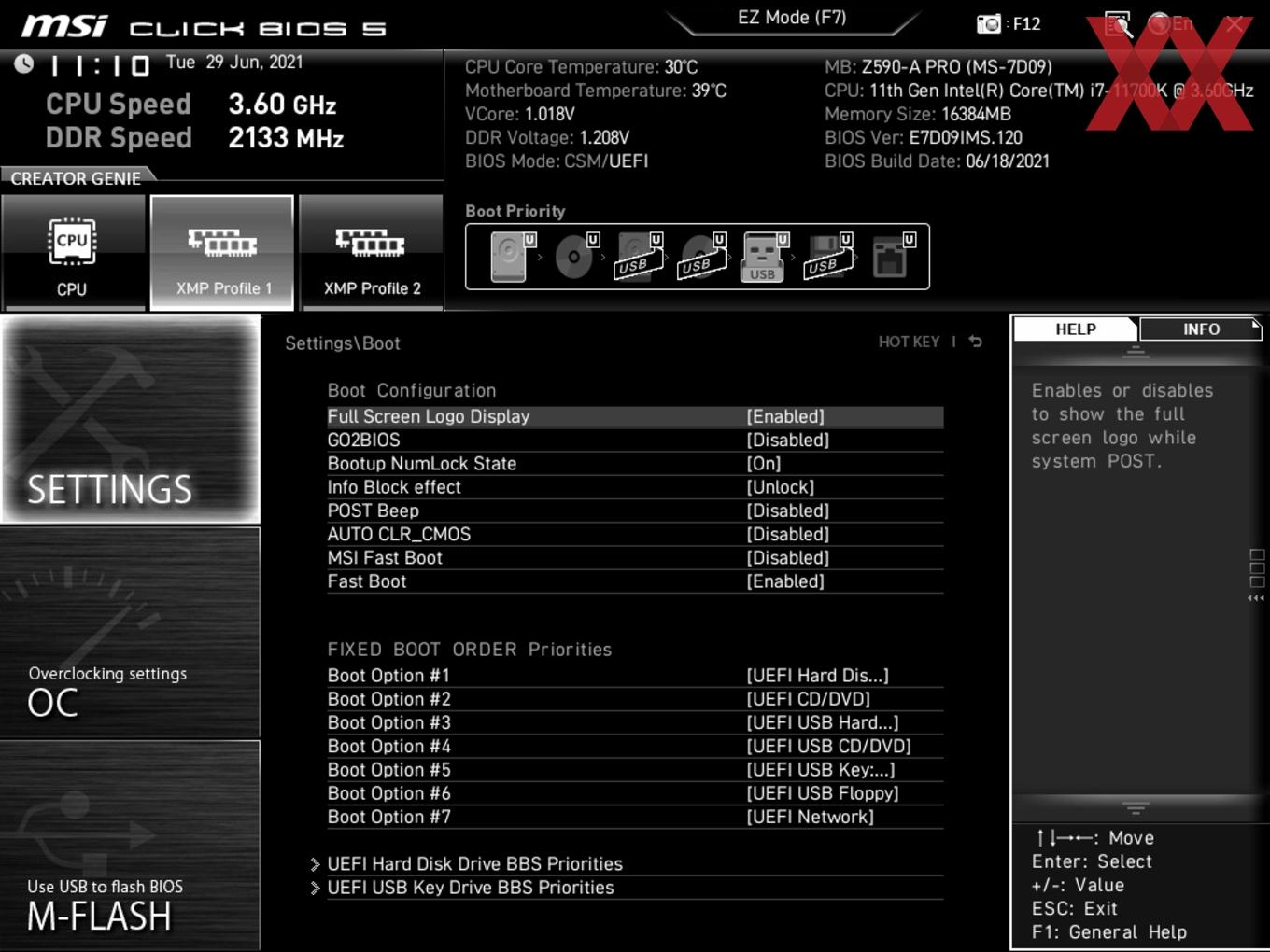Click the Boot Priority heading

(515, 211)
